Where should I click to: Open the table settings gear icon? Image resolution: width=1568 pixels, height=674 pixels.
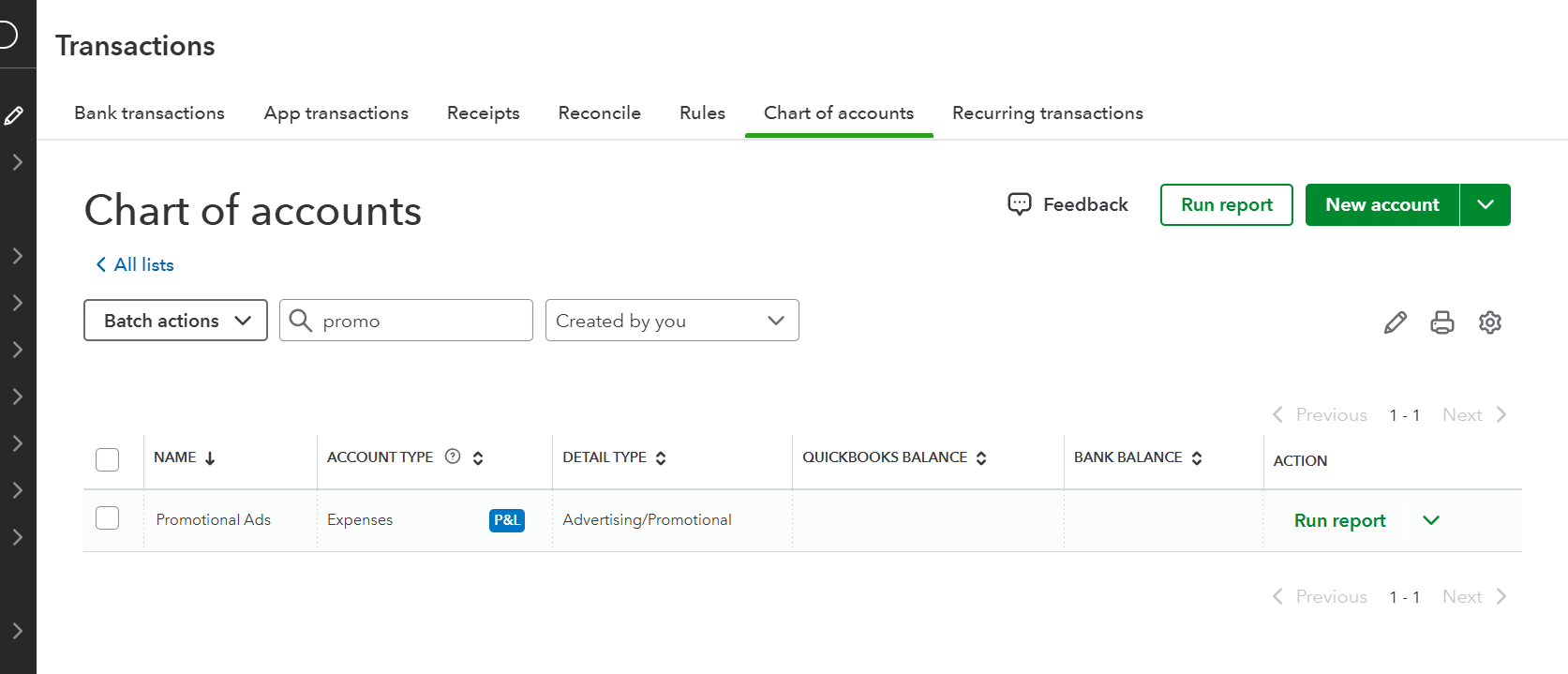[x=1489, y=322]
